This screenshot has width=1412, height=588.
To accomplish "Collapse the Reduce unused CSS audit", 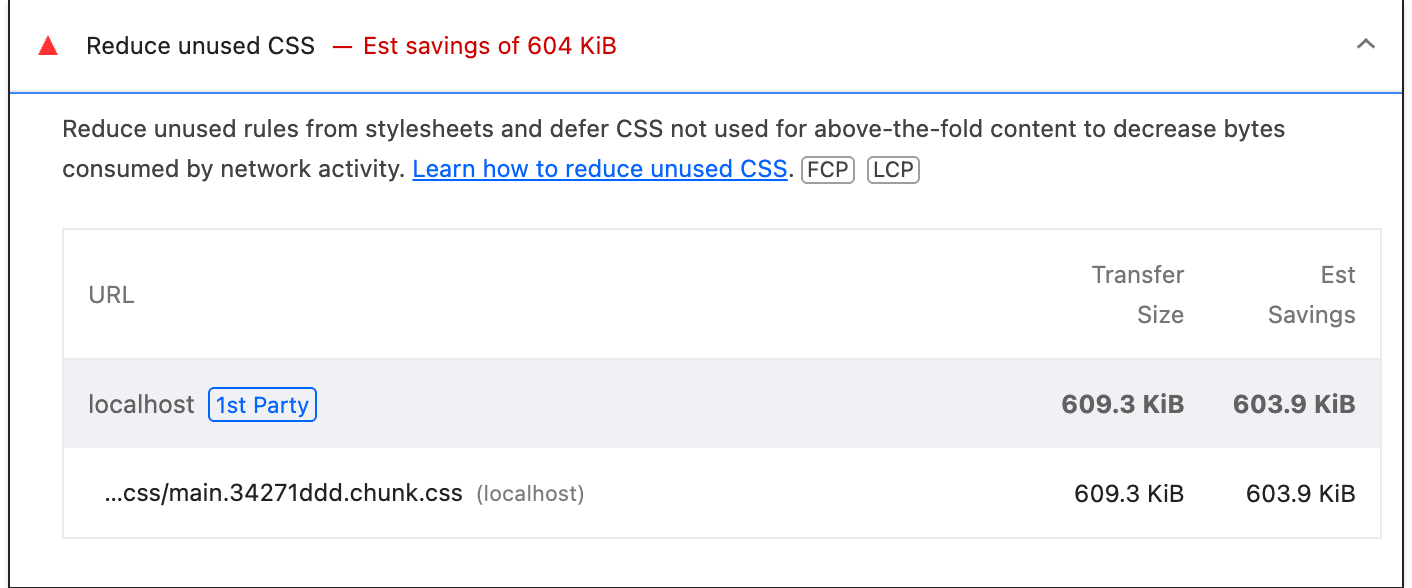I will tap(1365, 45).
